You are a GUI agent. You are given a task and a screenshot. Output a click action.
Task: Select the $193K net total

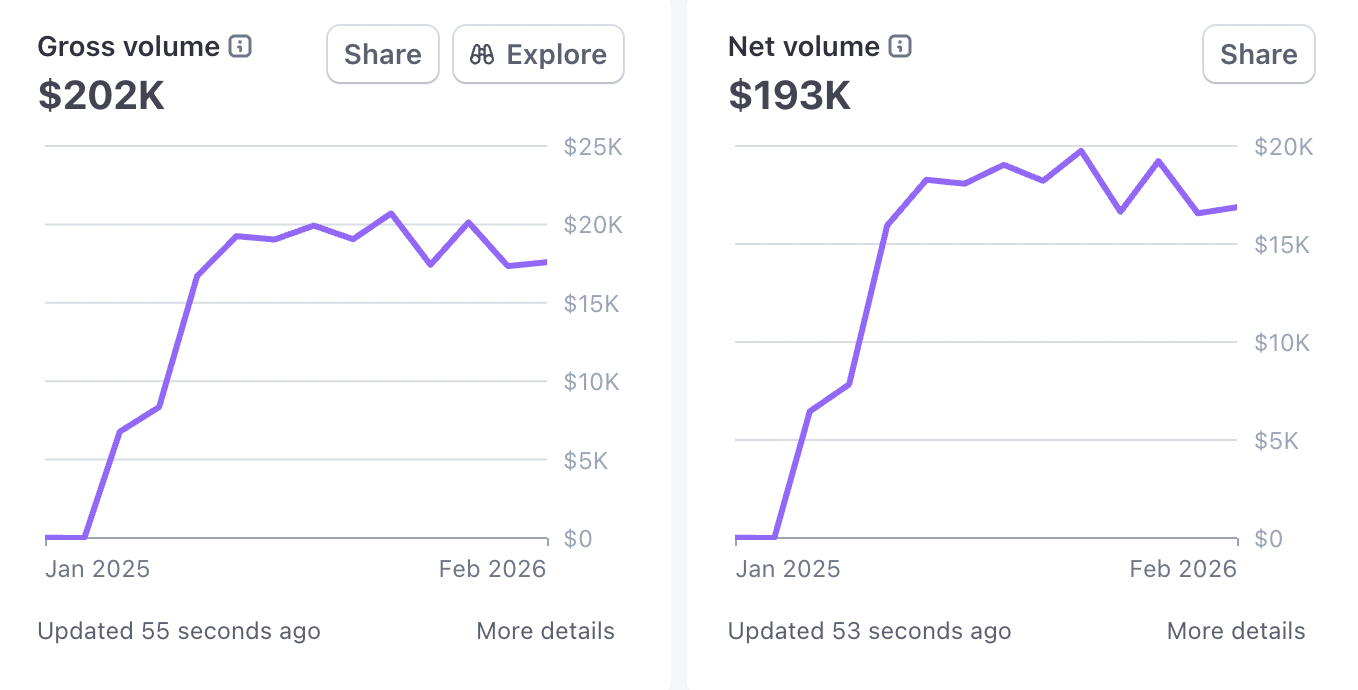pos(790,95)
